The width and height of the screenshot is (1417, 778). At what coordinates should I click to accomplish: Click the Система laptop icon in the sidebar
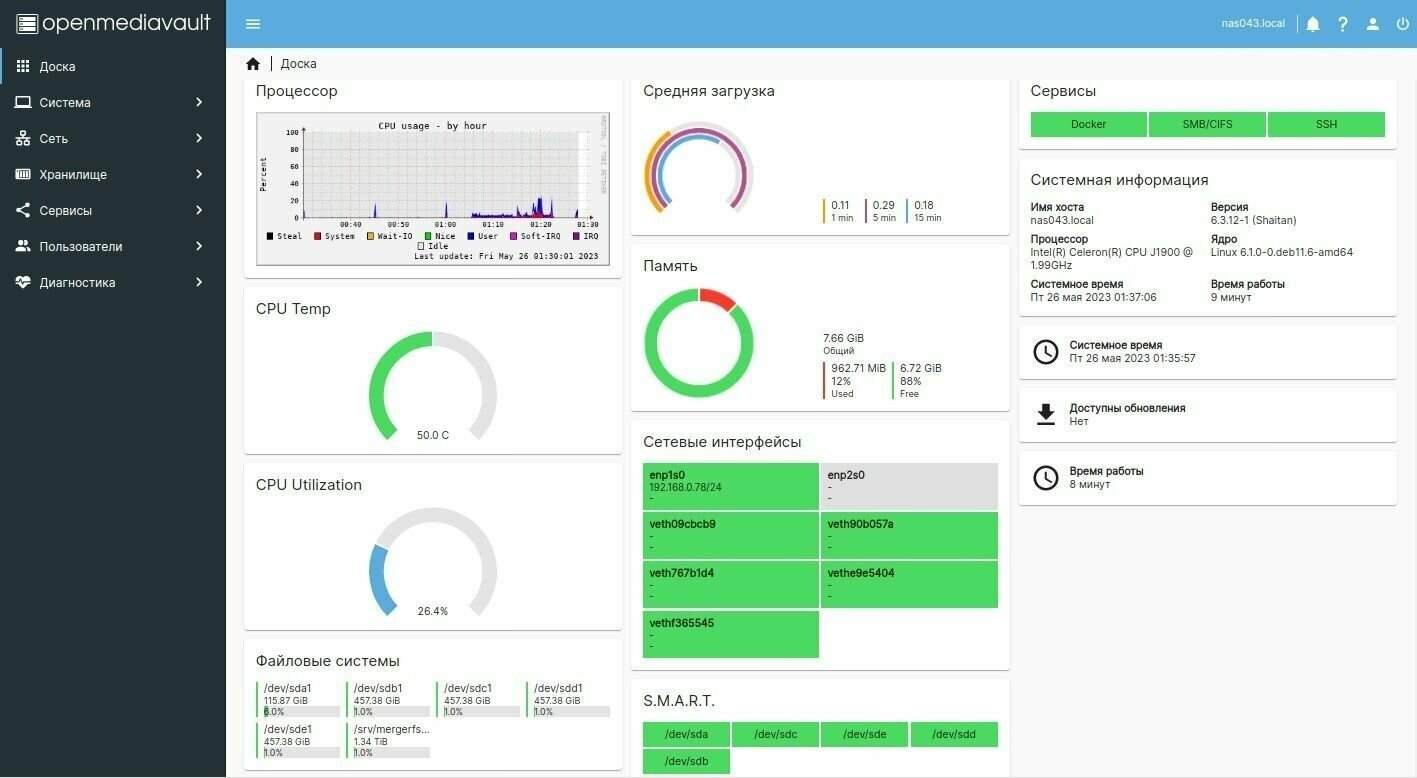point(23,102)
